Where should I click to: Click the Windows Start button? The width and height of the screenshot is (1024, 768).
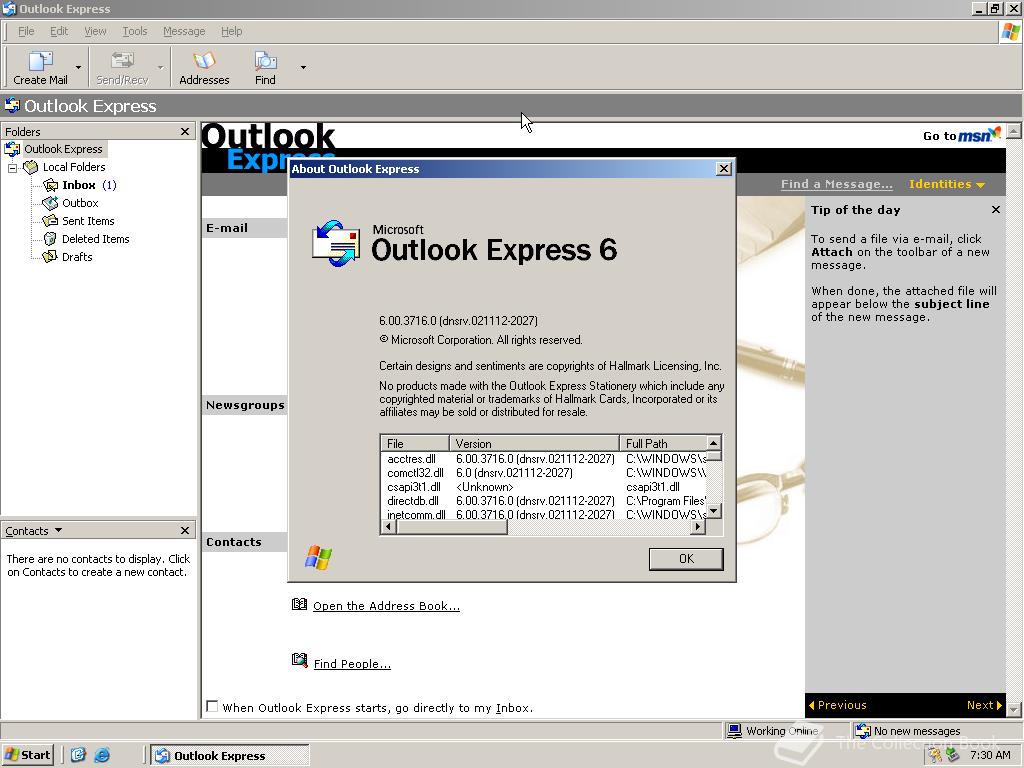pos(27,755)
